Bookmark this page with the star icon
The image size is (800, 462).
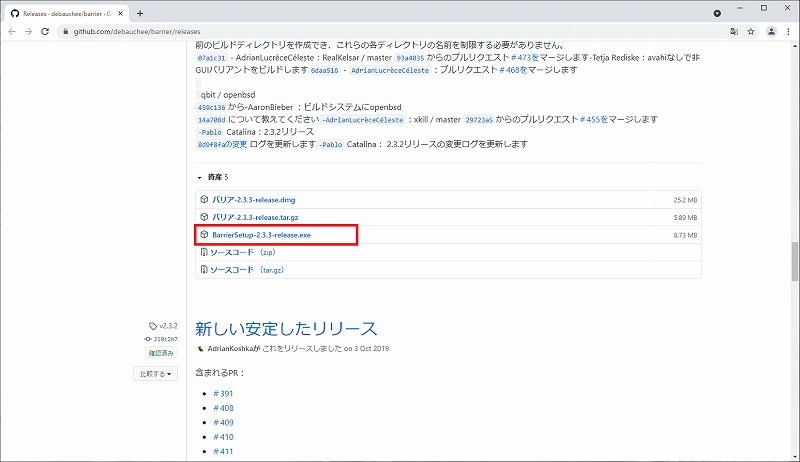751,32
